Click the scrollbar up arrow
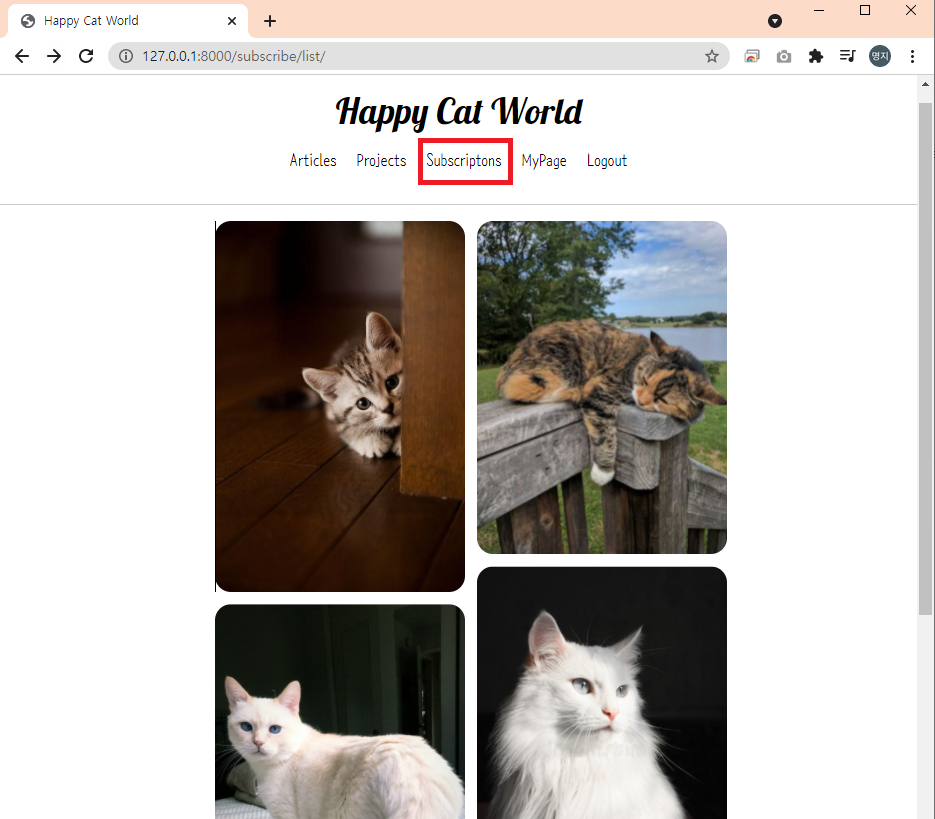The image size is (935, 819). [x=925, y=84]
